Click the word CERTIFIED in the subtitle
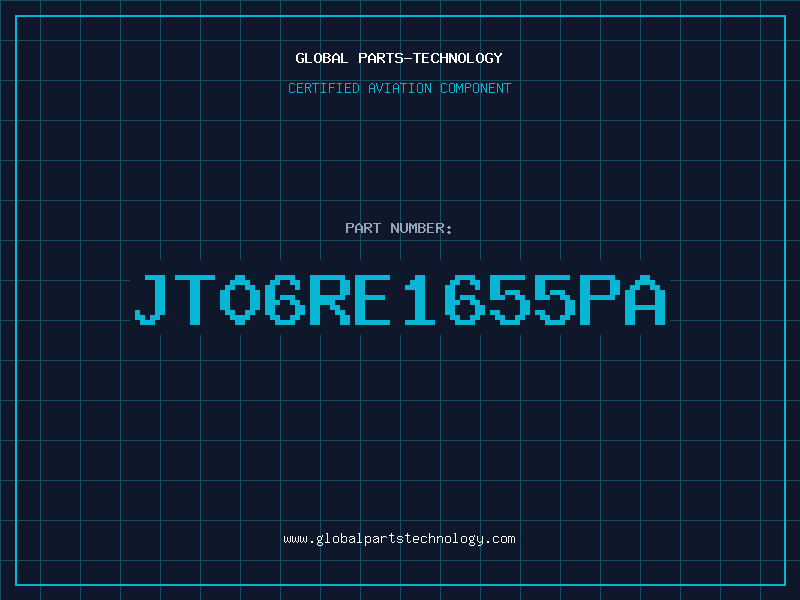Screen dimensions: 800x600 (324, 88)
